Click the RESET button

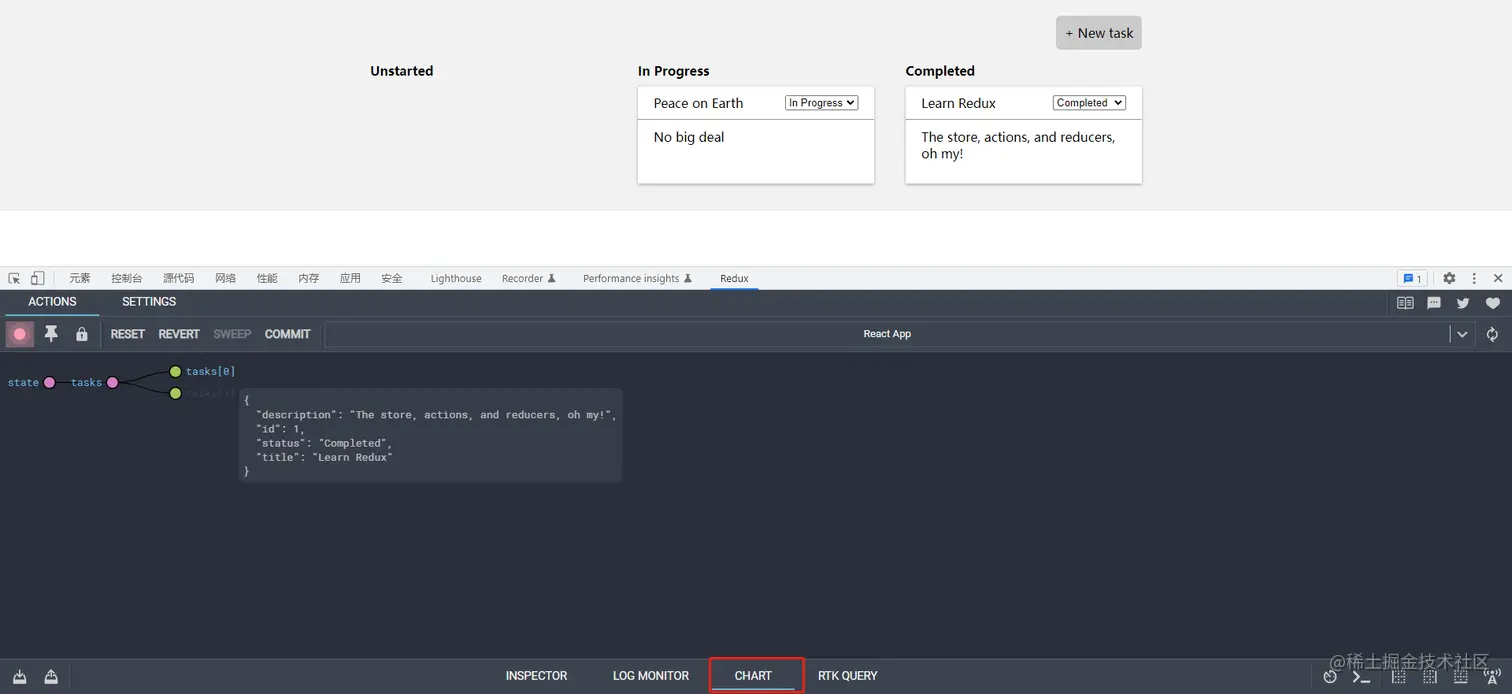click(128, 334)
